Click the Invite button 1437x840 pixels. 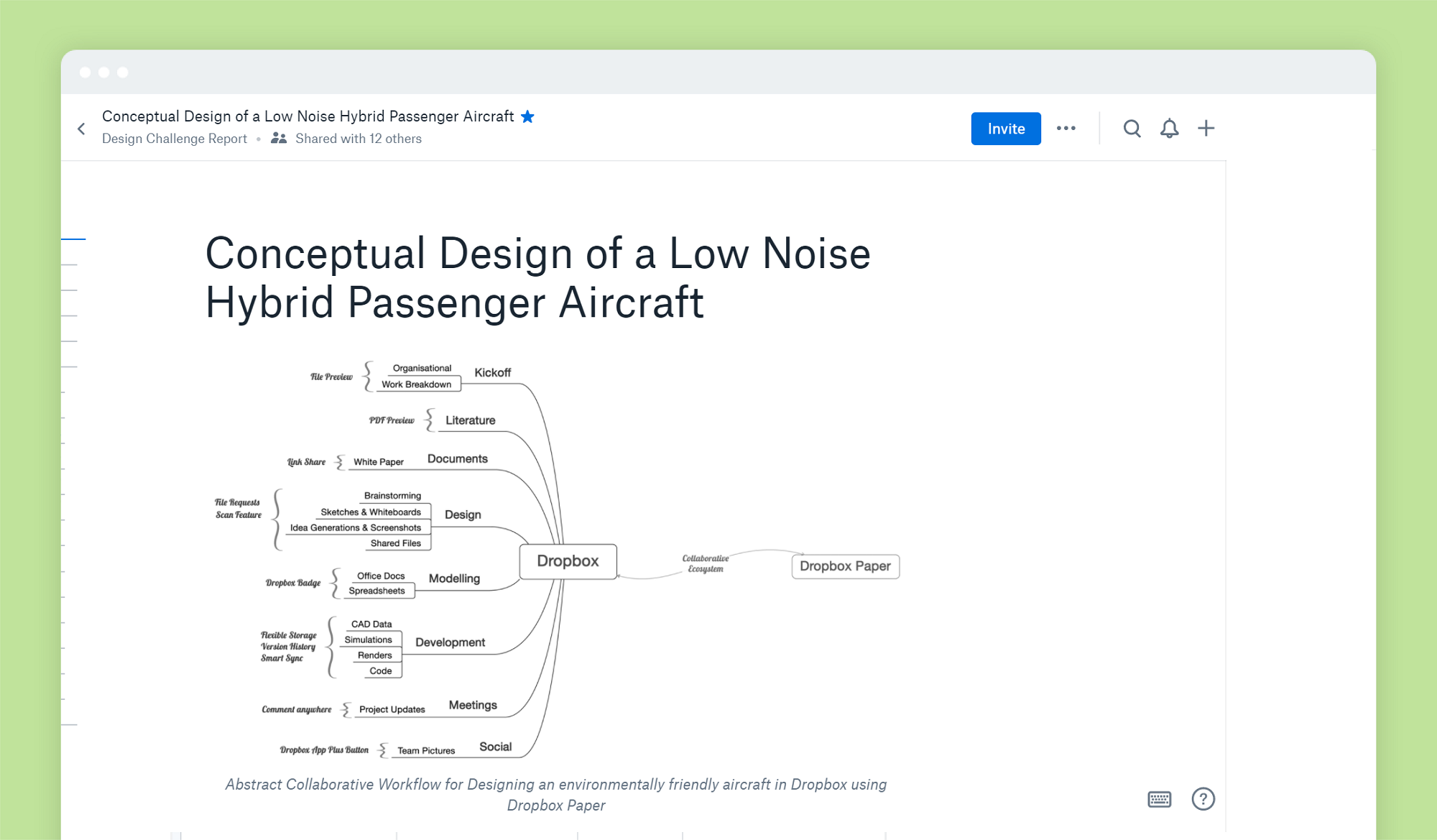(1006, 129)
